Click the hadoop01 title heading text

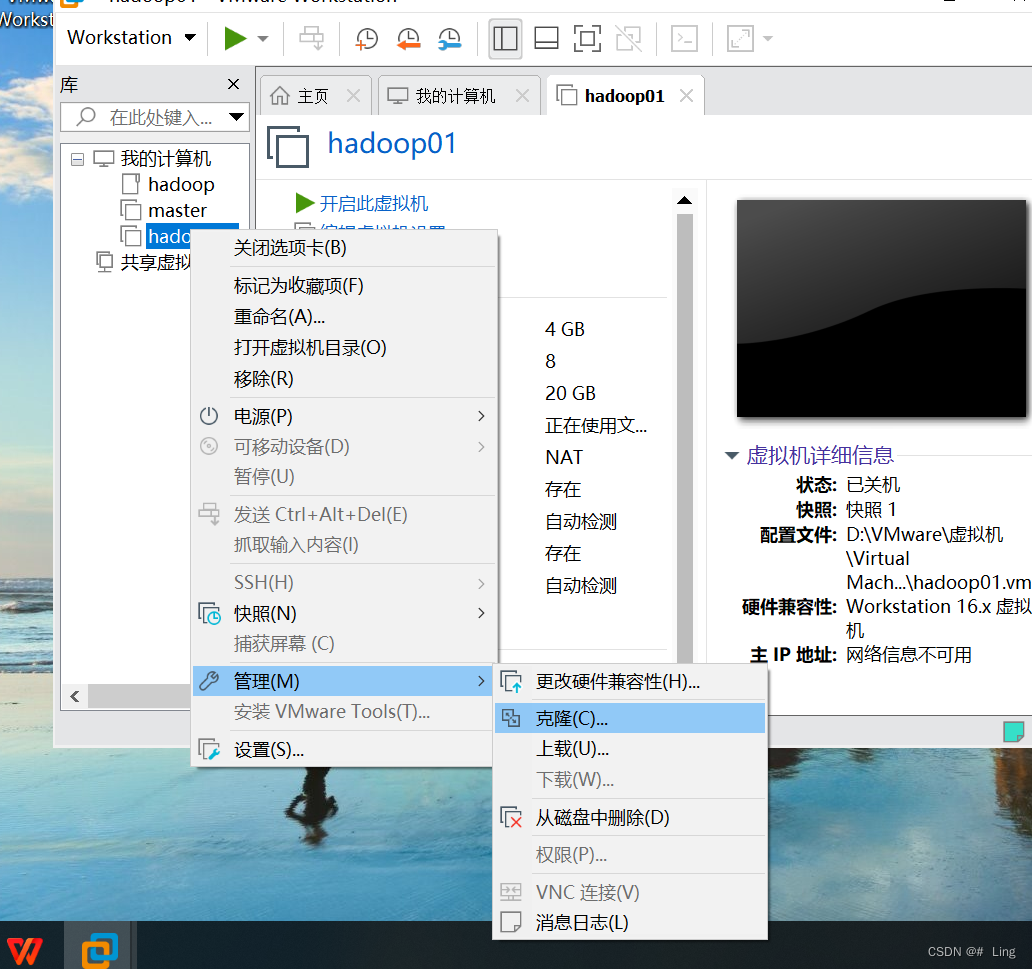coord(392,144)
